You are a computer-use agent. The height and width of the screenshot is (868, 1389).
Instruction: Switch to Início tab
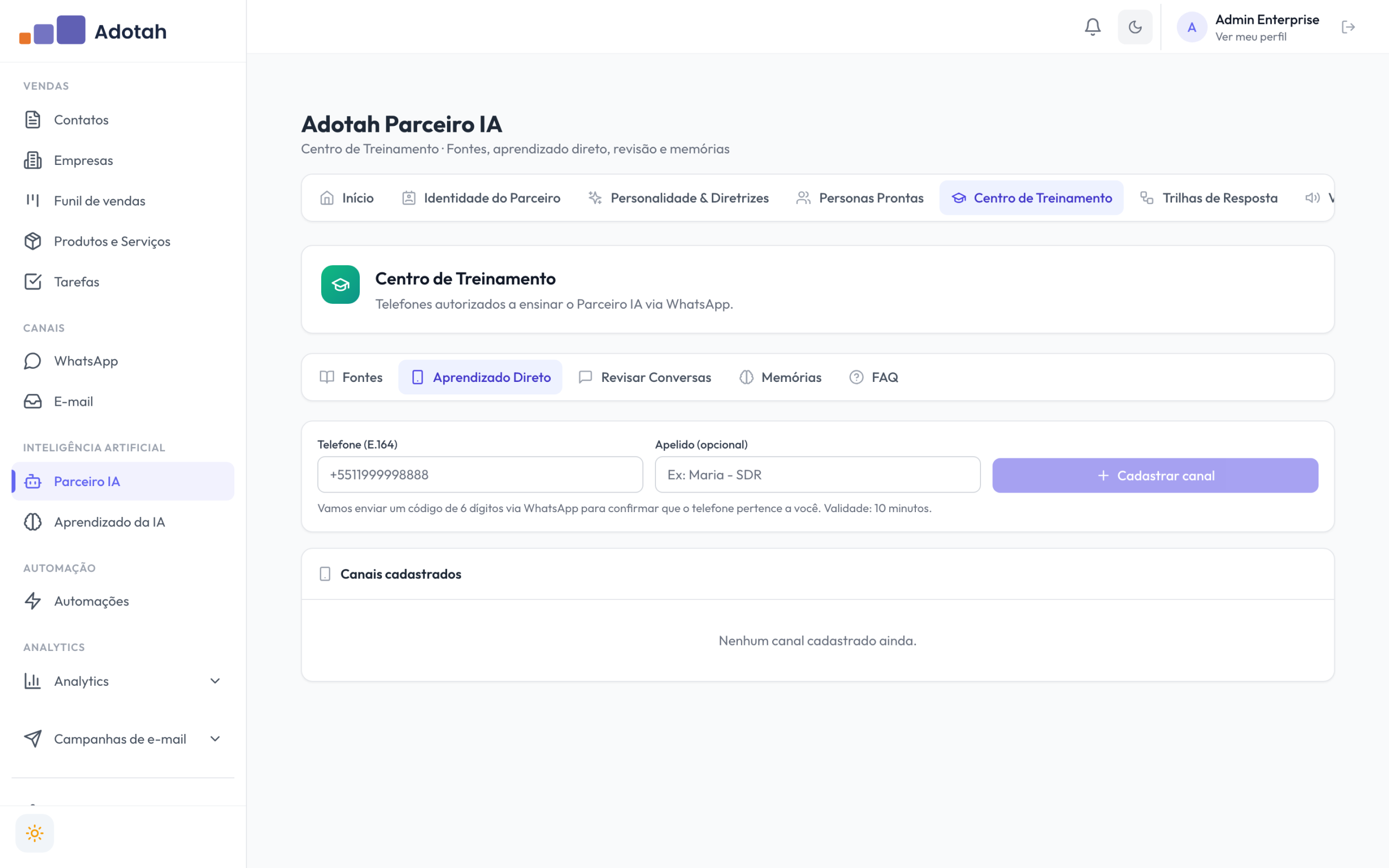(x=347, y=198)
